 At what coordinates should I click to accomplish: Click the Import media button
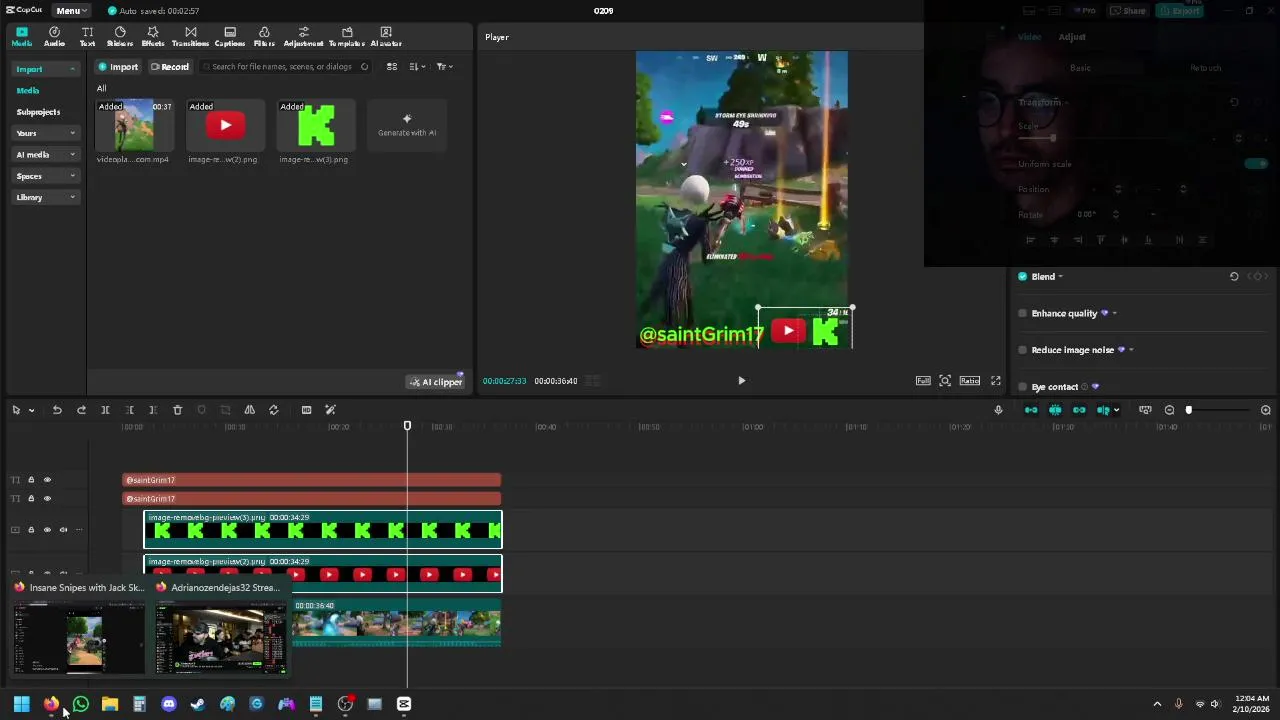[x=118, y=67]
